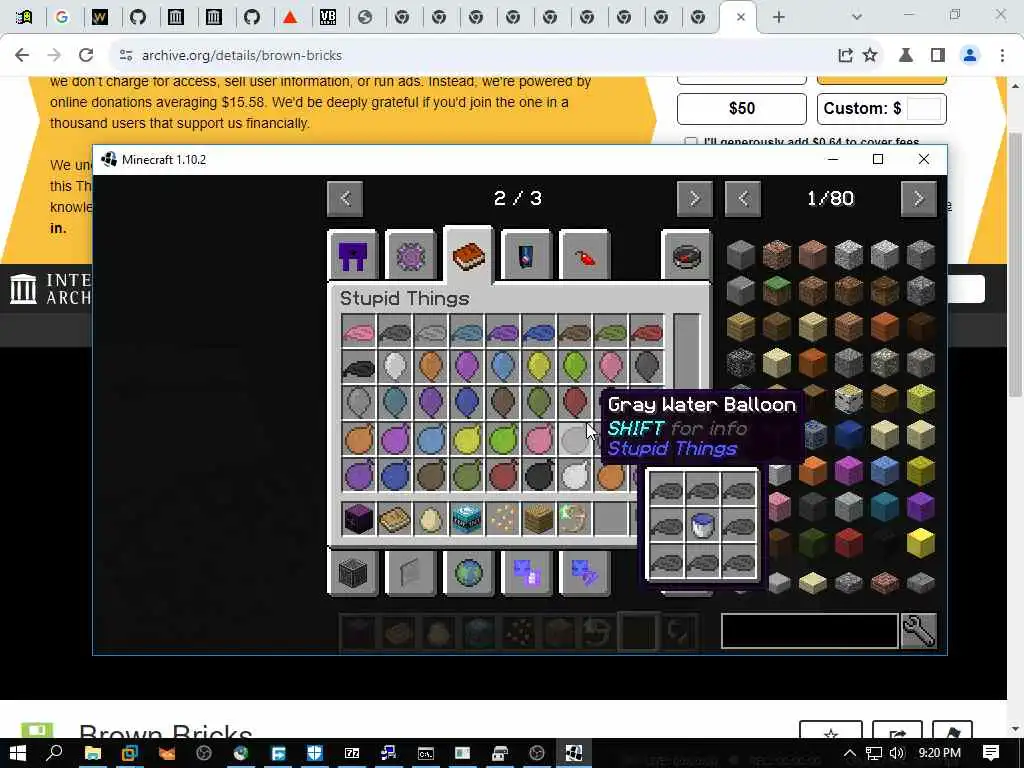The height and width of the screenshot is (768, 1024).
Task: Select the egg item in hotbar
Action: [430, 519]
